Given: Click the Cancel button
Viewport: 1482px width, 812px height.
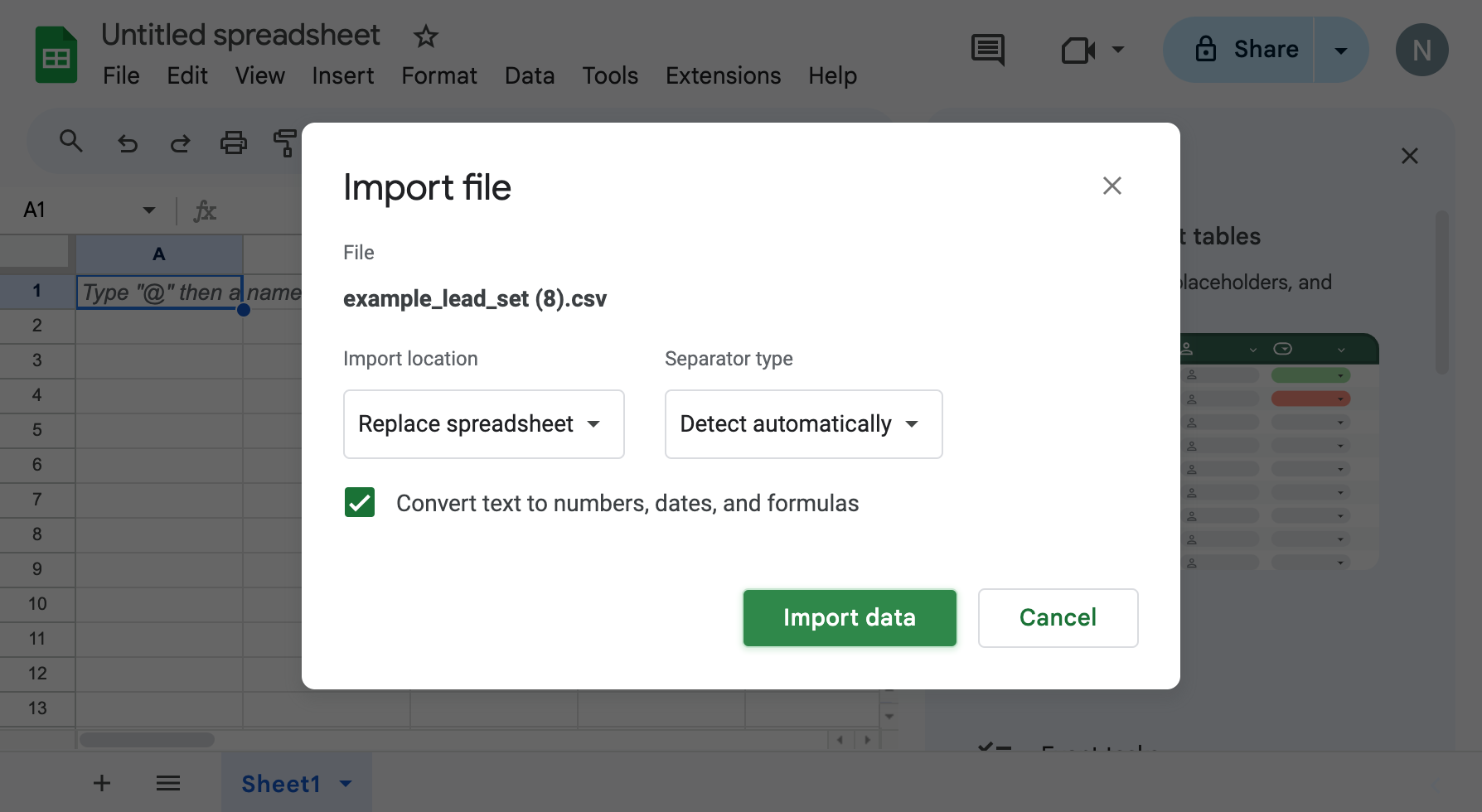Looking at the screenshot, I should pyautogui.click(x=1058, y=618).
